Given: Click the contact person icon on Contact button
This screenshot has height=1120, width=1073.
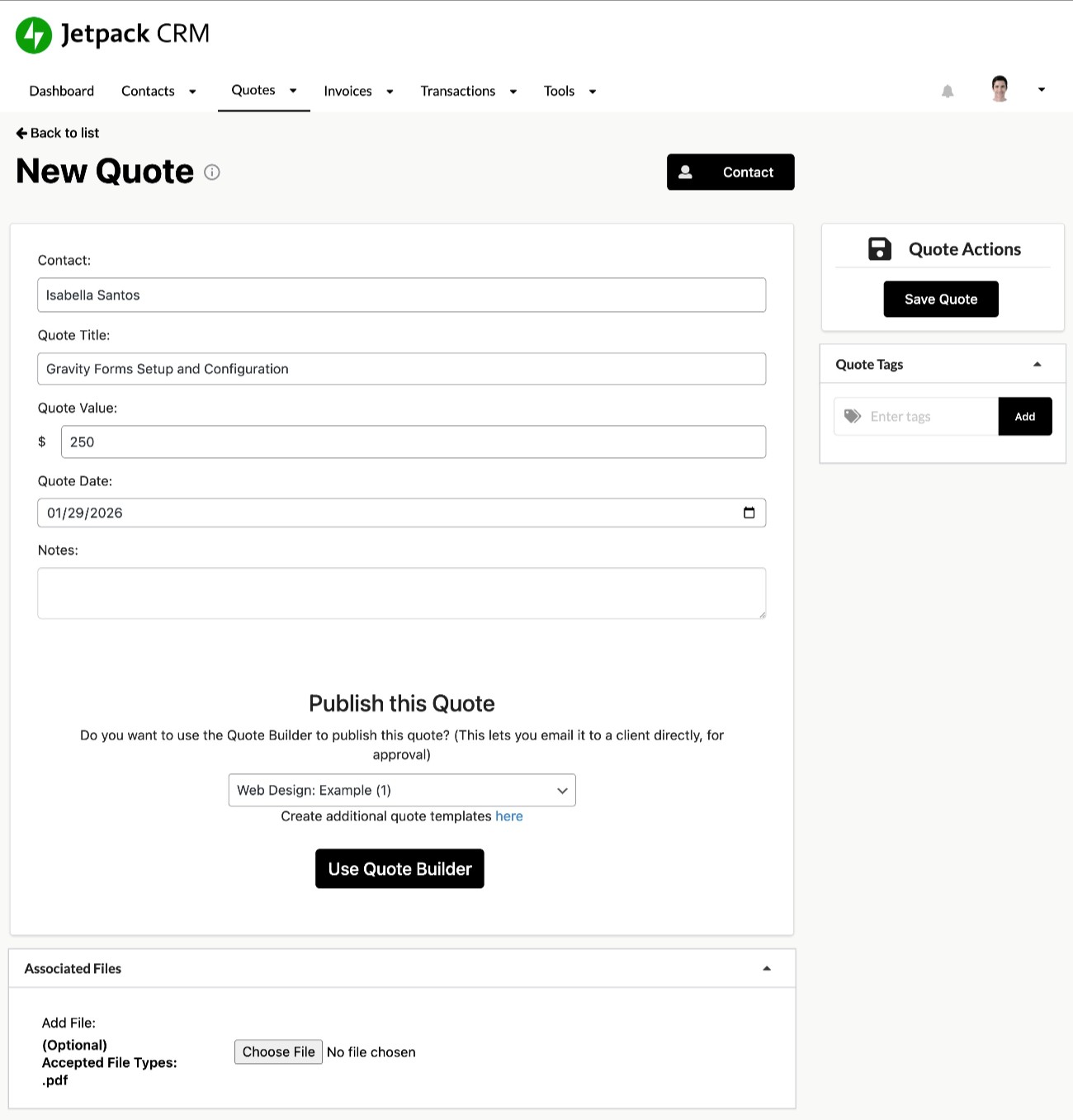Looking at the screenshot, I should tap(686, 172).
